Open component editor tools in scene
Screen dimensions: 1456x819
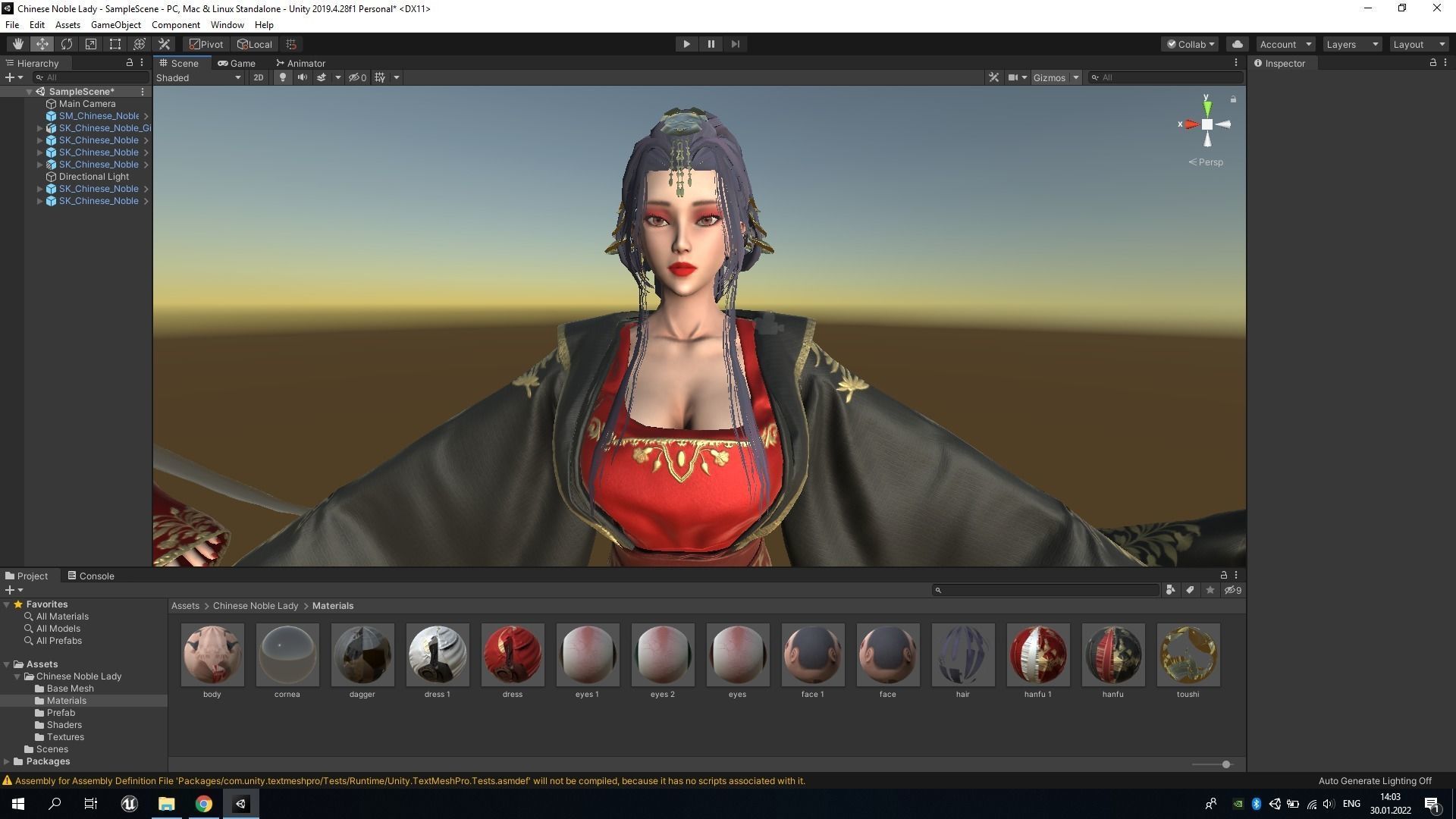(993, 77)
